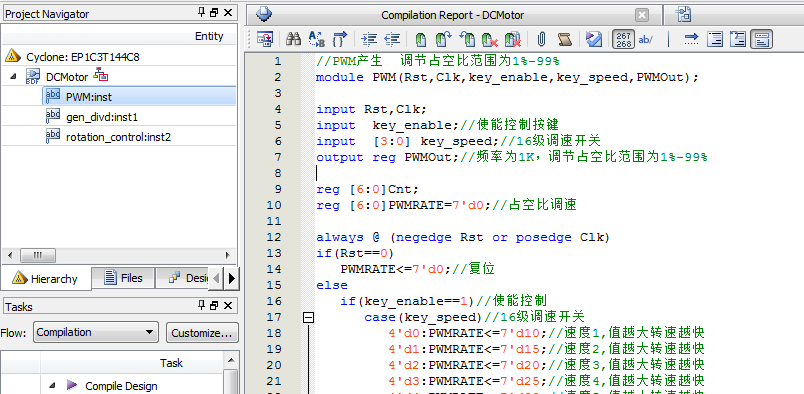
Task: Select PWM:inst in the hierarchy
Action: coord(89,97)
